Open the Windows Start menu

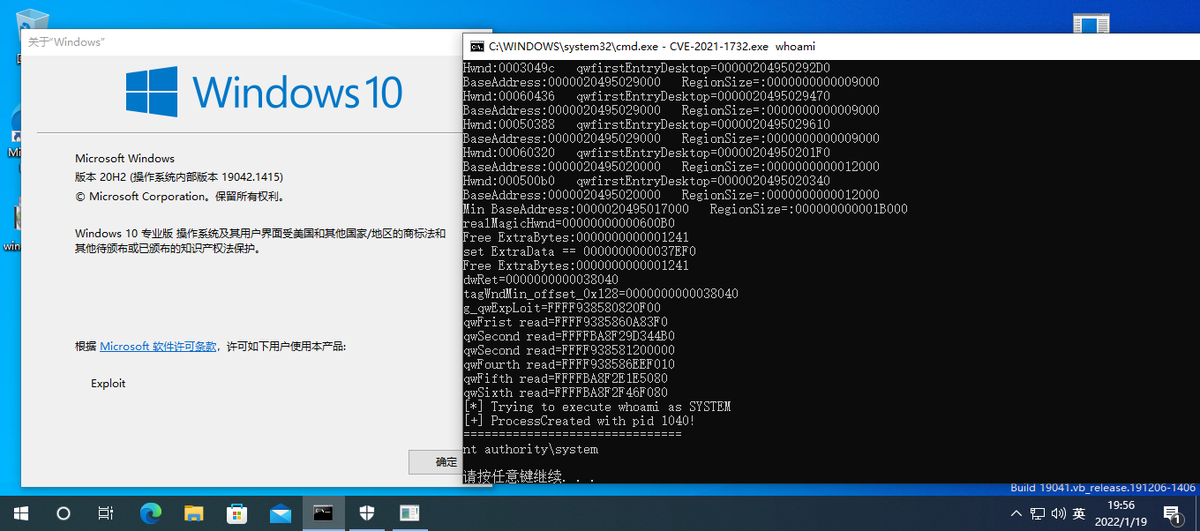pyautogui.click(x=20, y=513)
